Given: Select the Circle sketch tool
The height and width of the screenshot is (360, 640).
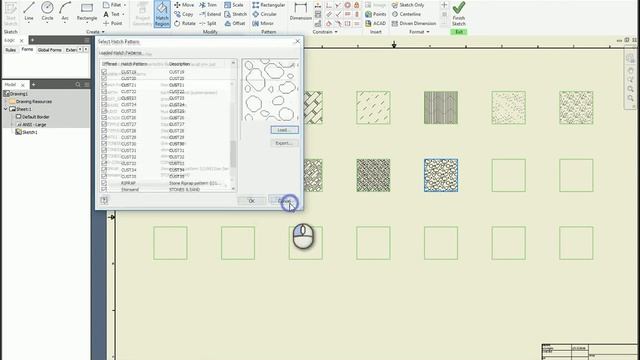Looking at the screenshot, I should (x=47, y=11).
